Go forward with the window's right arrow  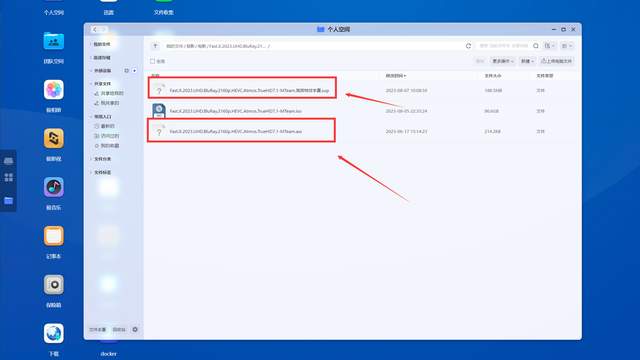[x=104, y=29]
